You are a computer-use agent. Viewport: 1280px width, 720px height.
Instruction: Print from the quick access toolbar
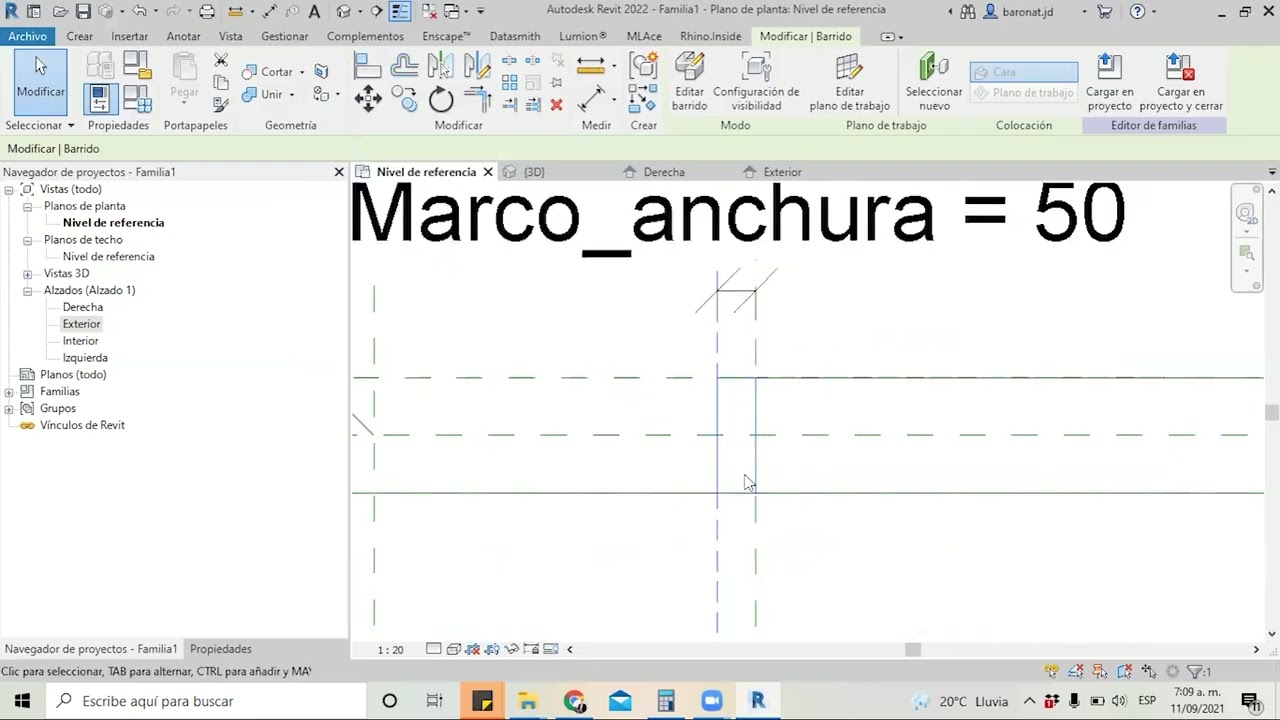point(207,12)
